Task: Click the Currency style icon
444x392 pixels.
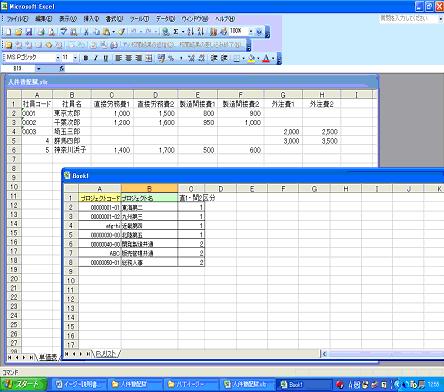Action: coord(161,58)
